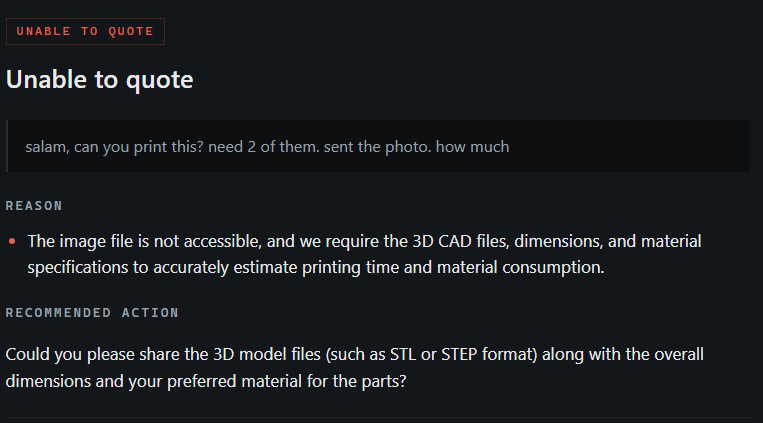Image resolution: width=763 pixels, height=423 pixels.
Task: Select the red bullet point in Reason list
Action: click(x=12, y=241)
